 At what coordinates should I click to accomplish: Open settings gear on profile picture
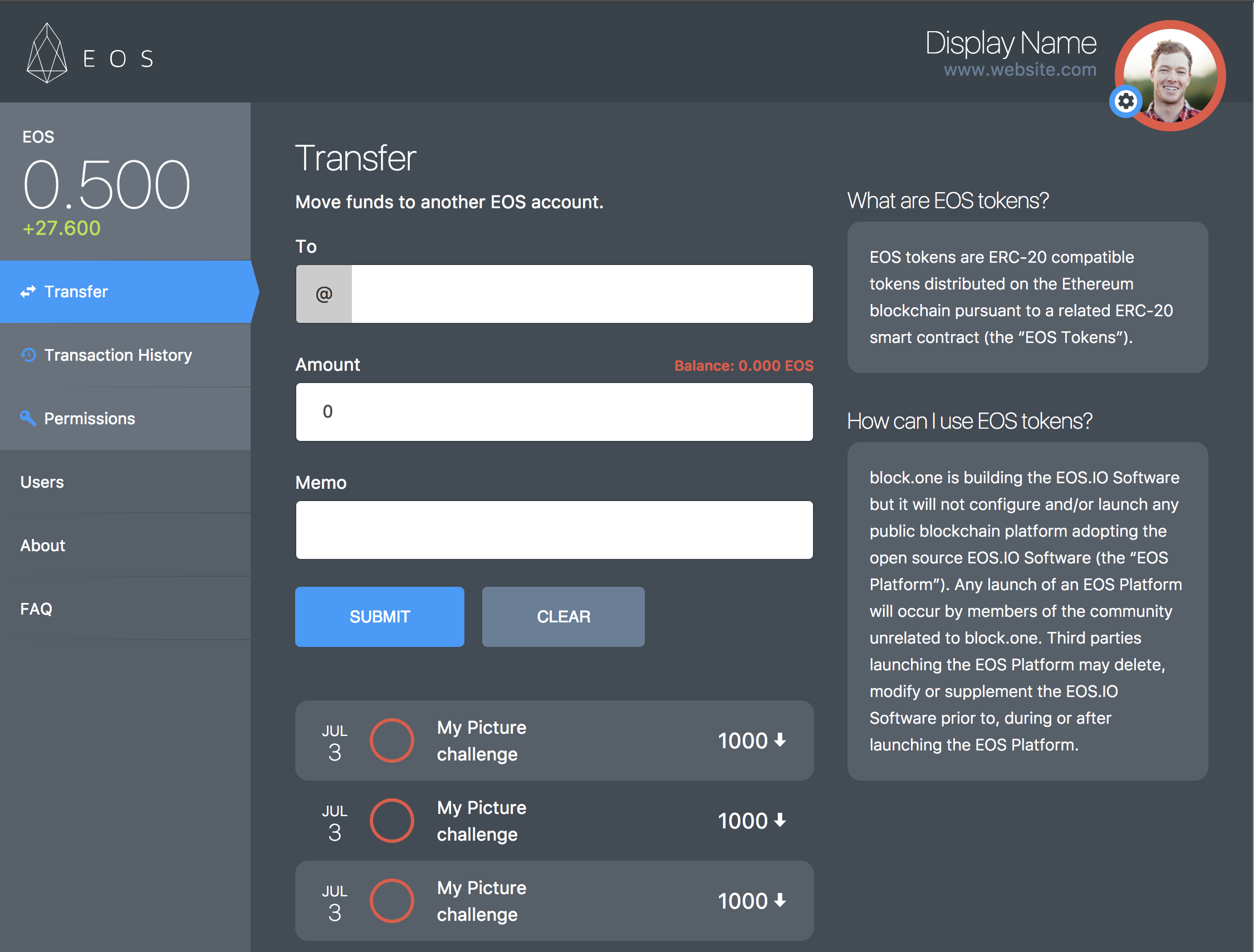point(1125,101)
